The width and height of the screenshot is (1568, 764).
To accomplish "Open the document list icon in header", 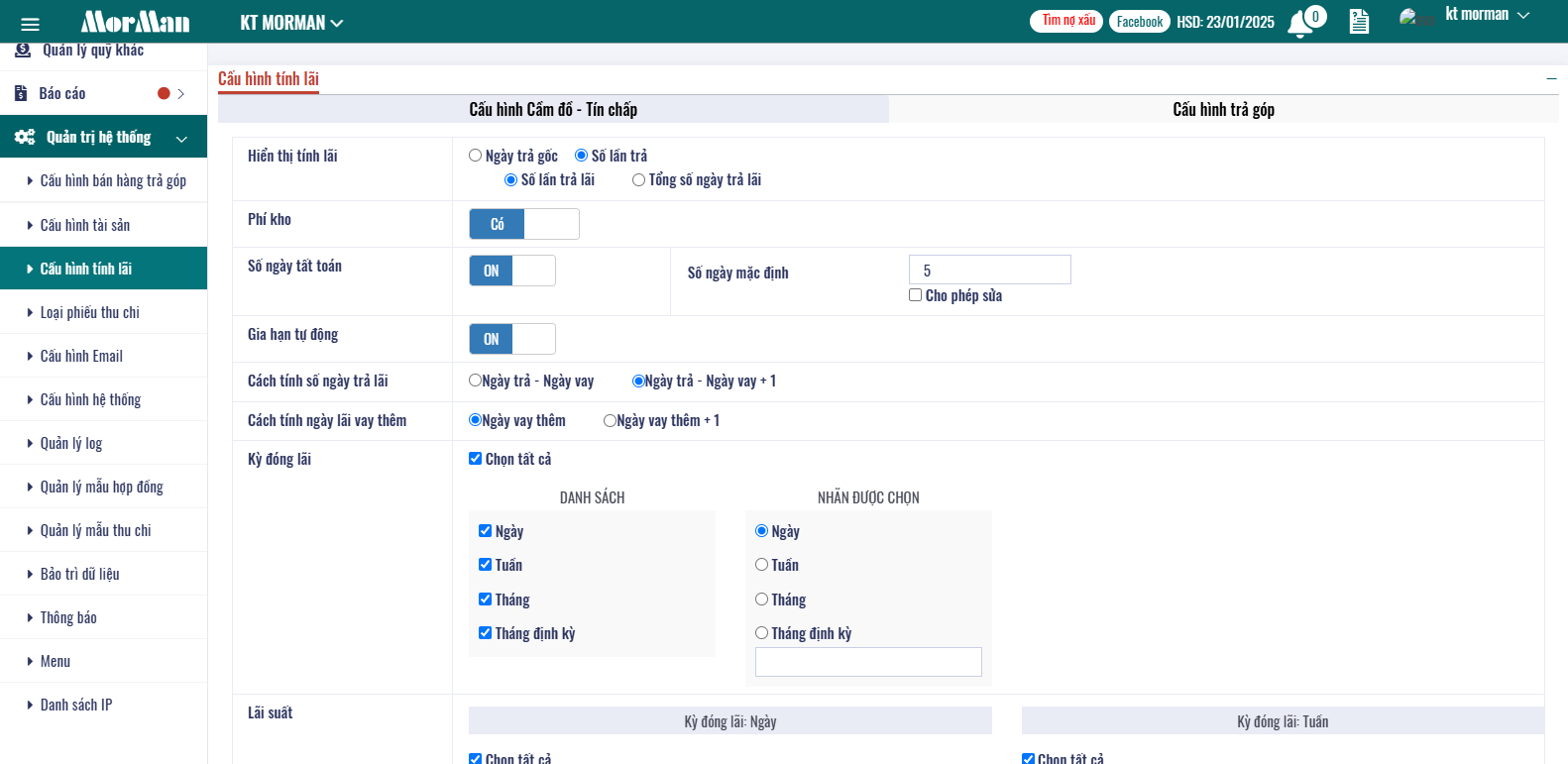I will pyautogui.click(x=1359, y=22).
